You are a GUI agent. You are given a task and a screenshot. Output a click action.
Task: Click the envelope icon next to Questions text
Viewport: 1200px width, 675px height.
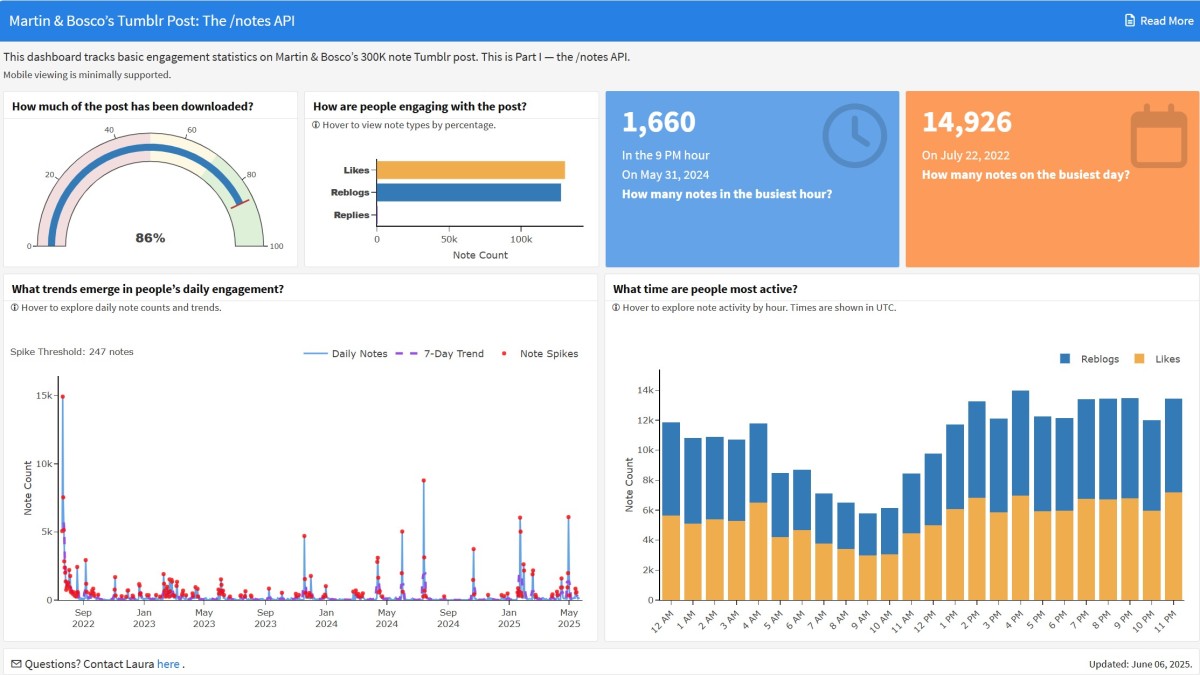coord(16,663)
